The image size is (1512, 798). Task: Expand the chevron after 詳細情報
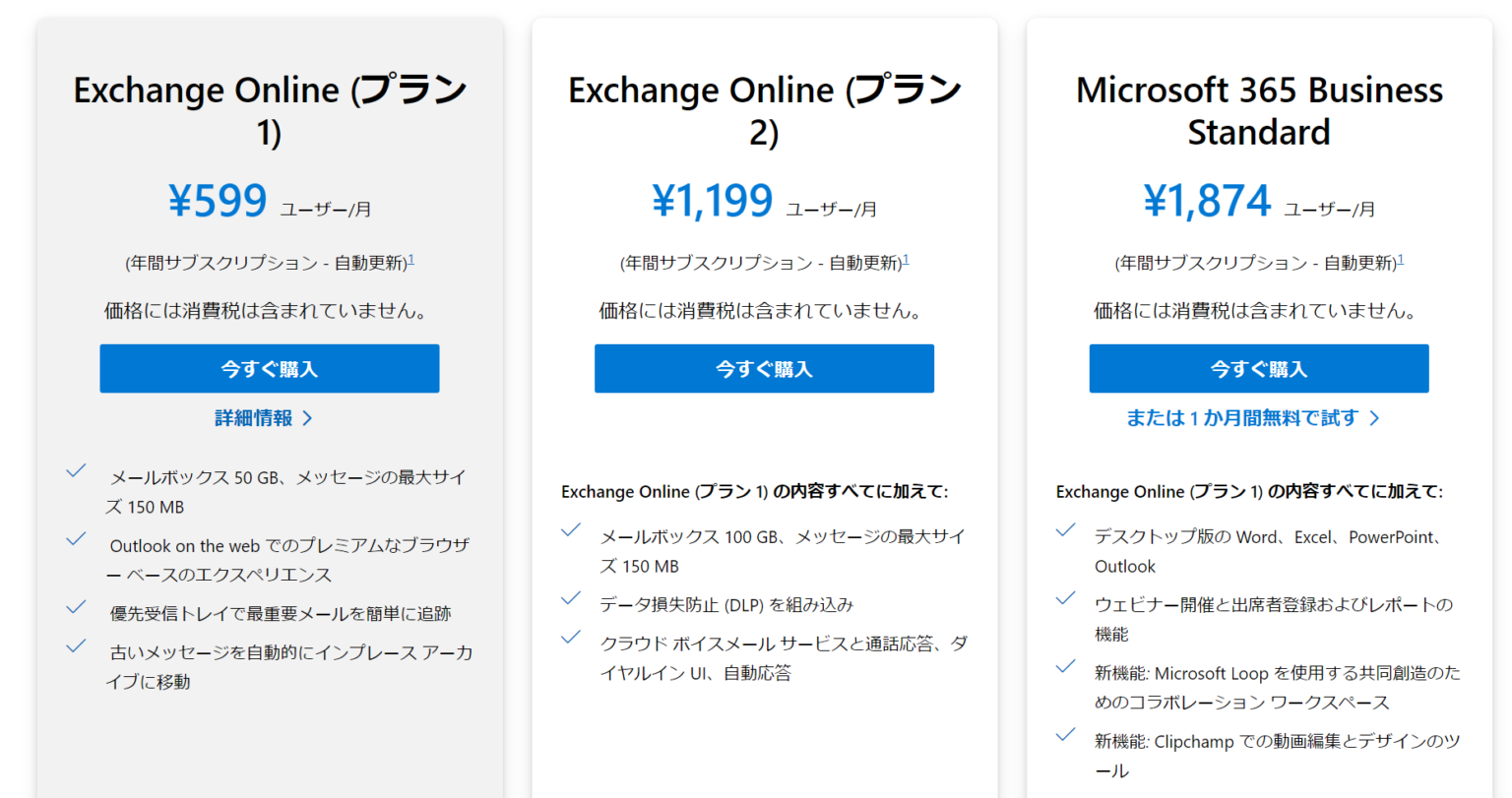click(x=306, y=417)
